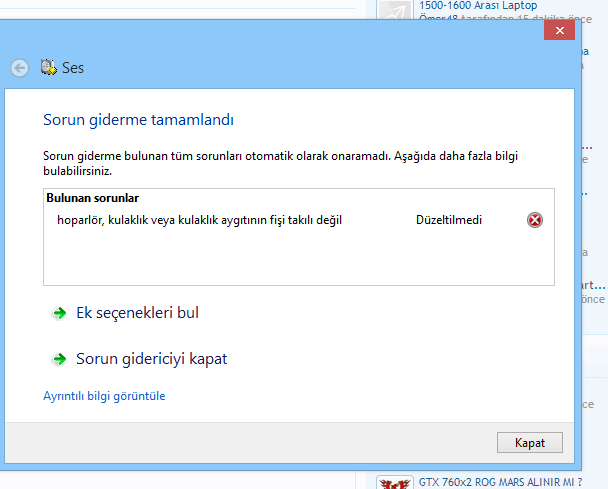
Task: Open GTX 760x2 ROG MARS thread in browser
Action: click(500, 482)
